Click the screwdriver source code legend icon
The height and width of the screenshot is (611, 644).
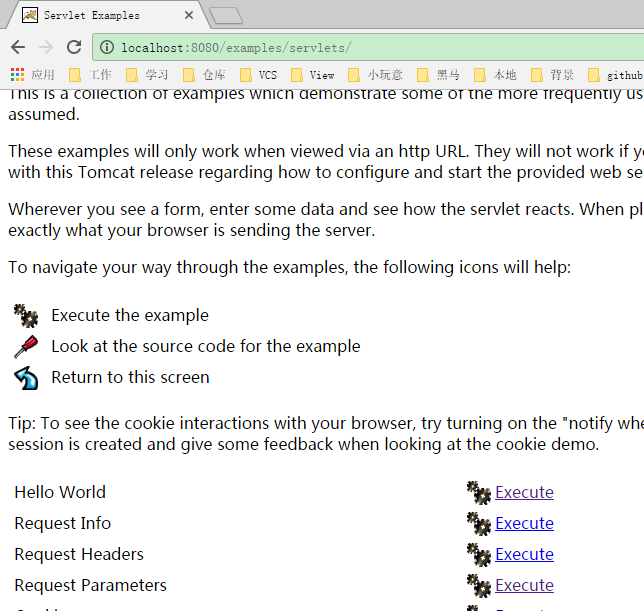point(26,347)
